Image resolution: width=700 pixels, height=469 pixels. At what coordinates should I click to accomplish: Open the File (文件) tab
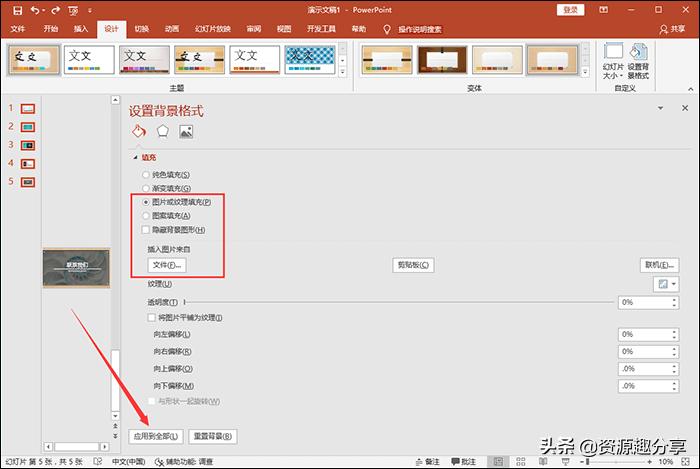point(17,29)
